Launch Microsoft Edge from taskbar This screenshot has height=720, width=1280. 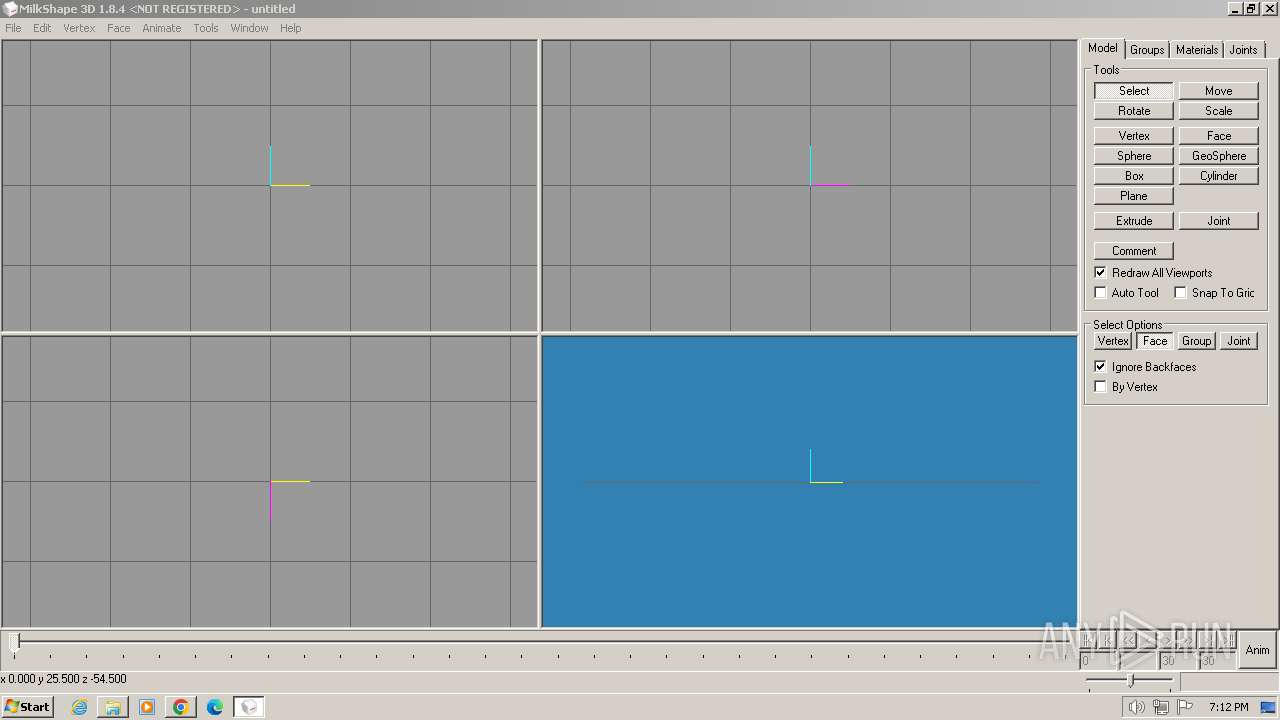pos(215,707)
